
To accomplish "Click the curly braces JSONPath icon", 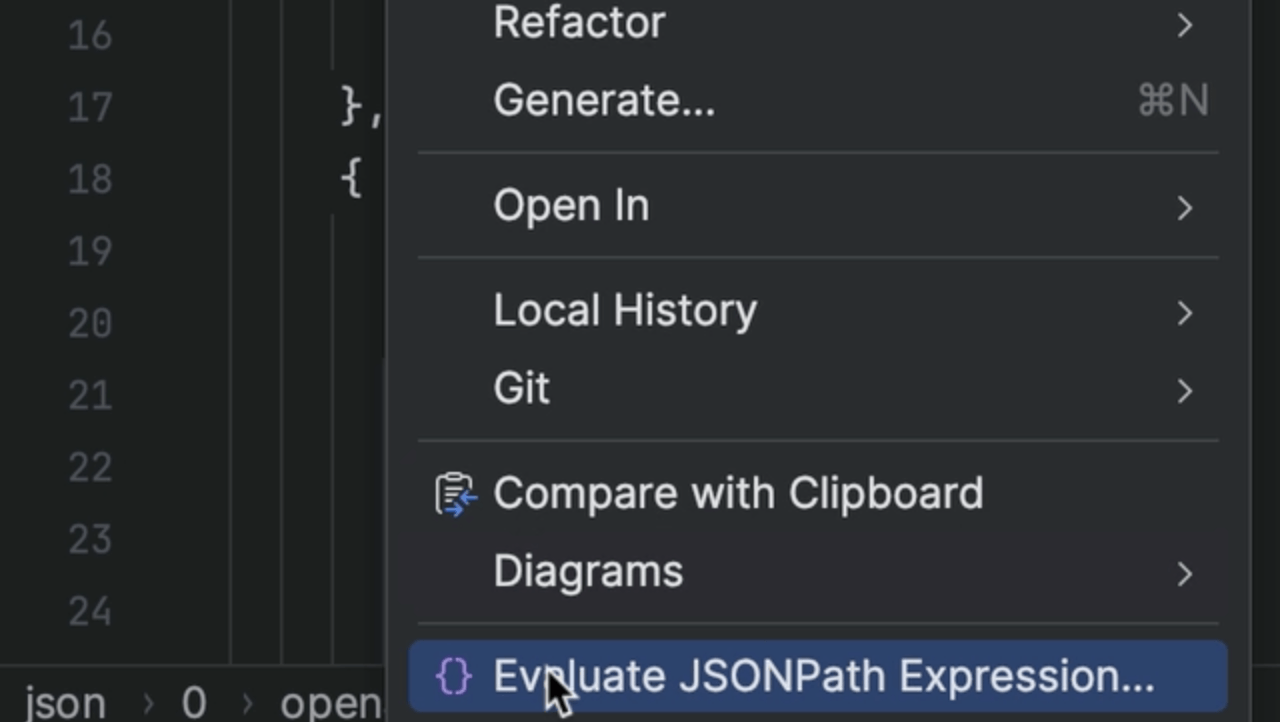I will 454,676.
